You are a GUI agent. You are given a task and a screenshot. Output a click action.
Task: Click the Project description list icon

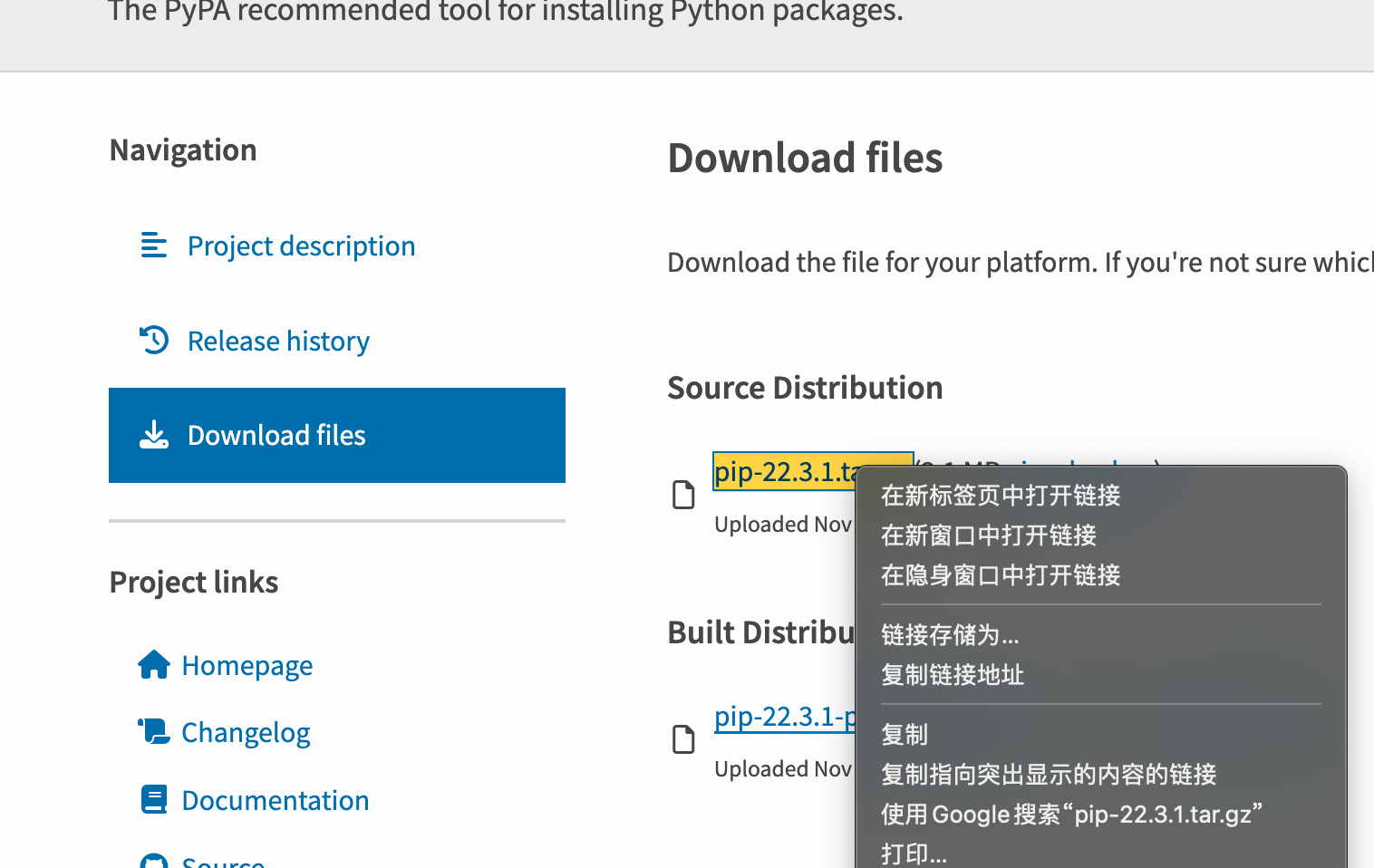(x=154, y=246)
